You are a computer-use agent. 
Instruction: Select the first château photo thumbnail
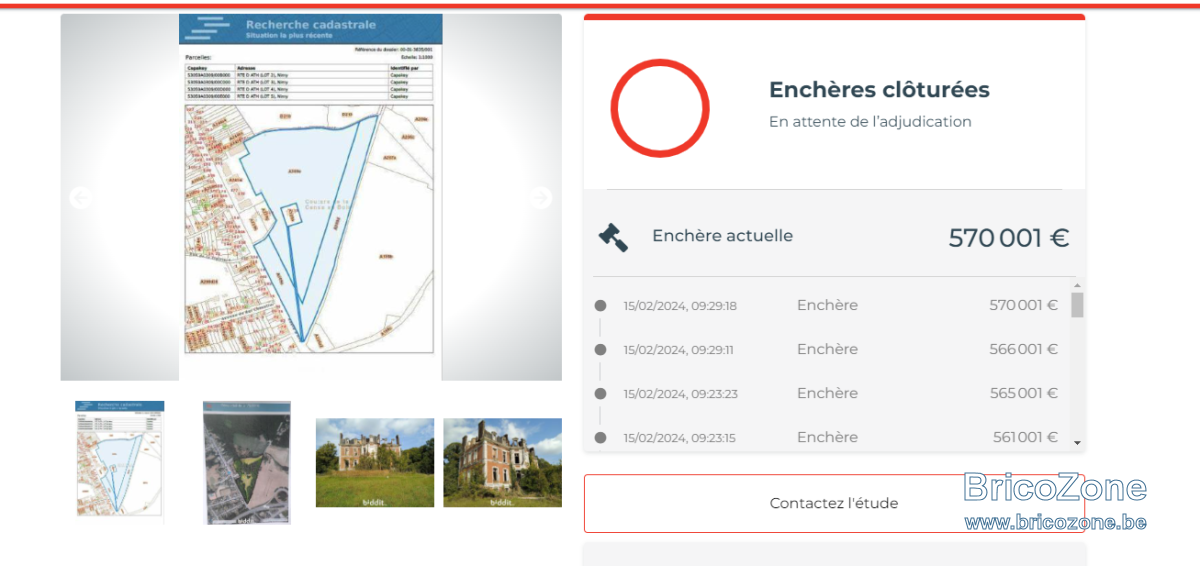375,462
